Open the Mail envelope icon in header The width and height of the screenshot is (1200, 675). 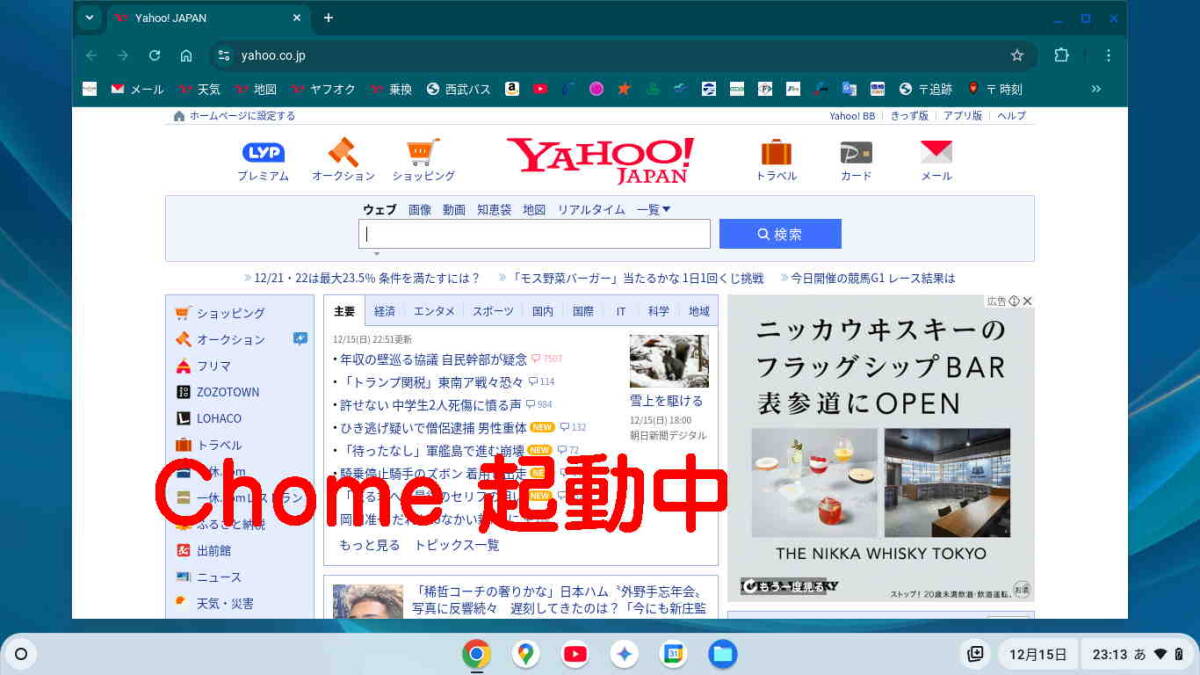click(x=936, y=152)
